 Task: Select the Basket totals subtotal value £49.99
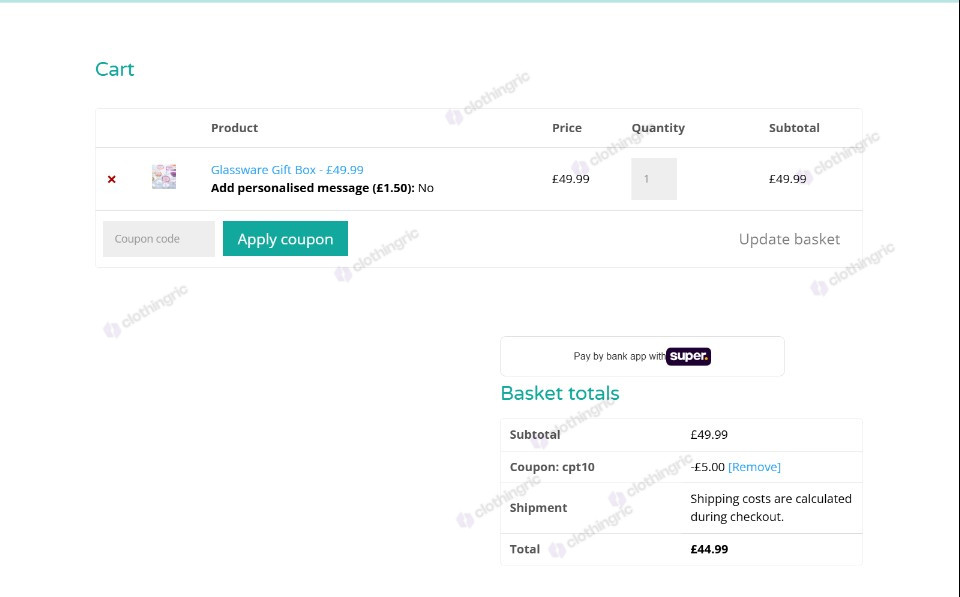coord(709,435)
